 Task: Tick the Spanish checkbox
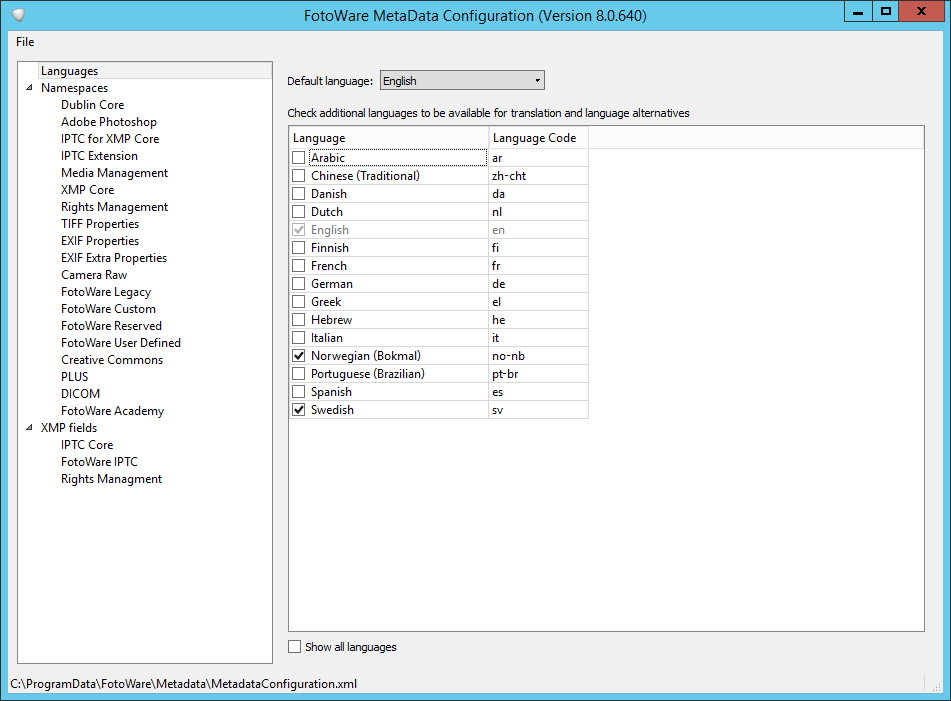pyautogui.click(x=298, y=392)
